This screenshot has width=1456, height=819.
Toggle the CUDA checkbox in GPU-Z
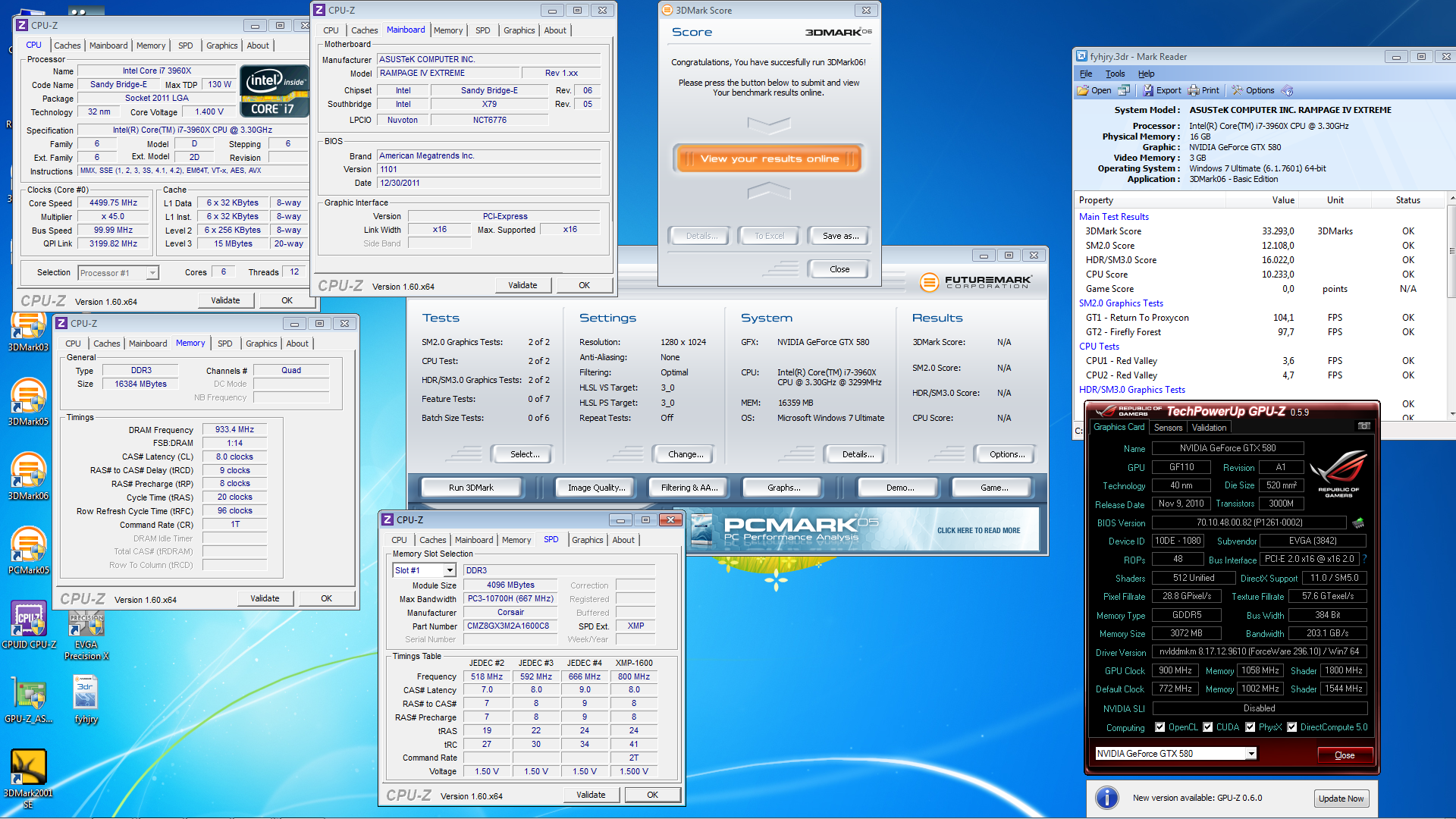pyautogui.click(x=1208, y=727)
